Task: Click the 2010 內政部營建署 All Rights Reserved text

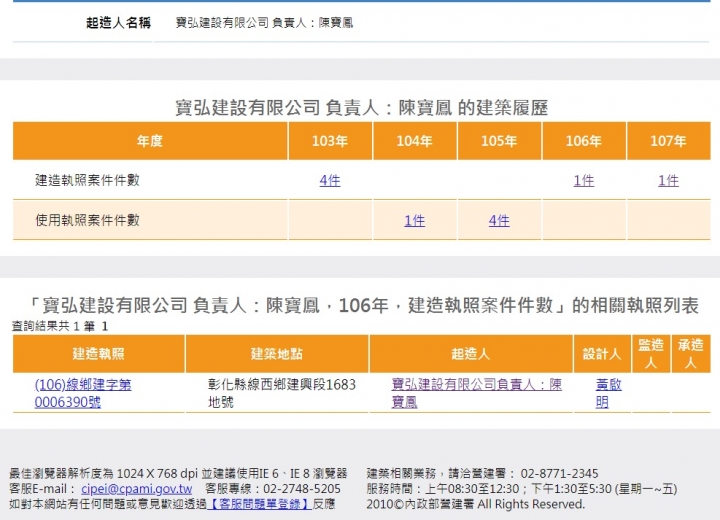Action: (476, 504)
